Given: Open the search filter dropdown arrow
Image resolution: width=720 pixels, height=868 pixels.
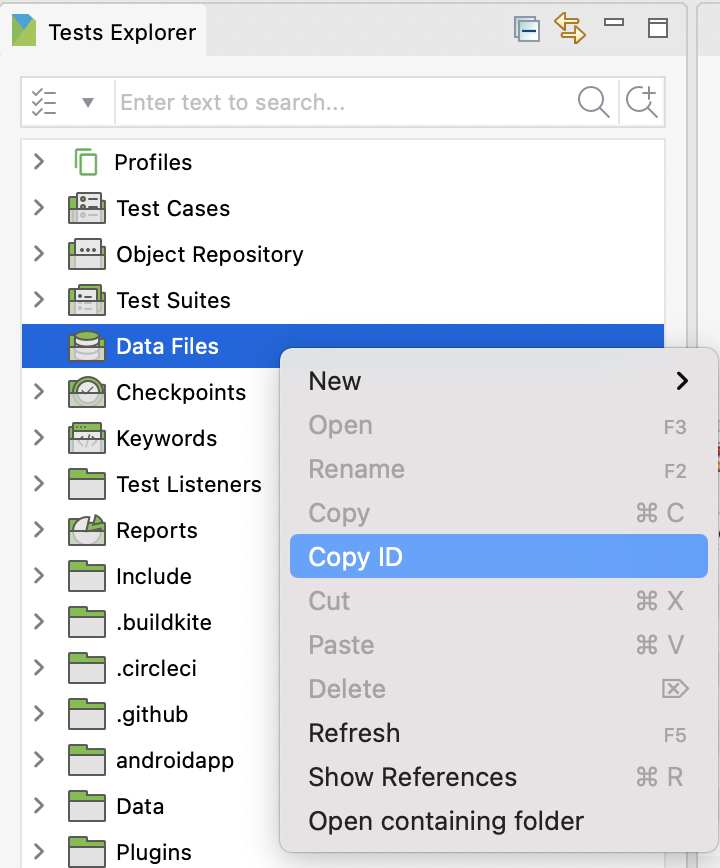Looking at the screenshot, I should tap(87, 102).
